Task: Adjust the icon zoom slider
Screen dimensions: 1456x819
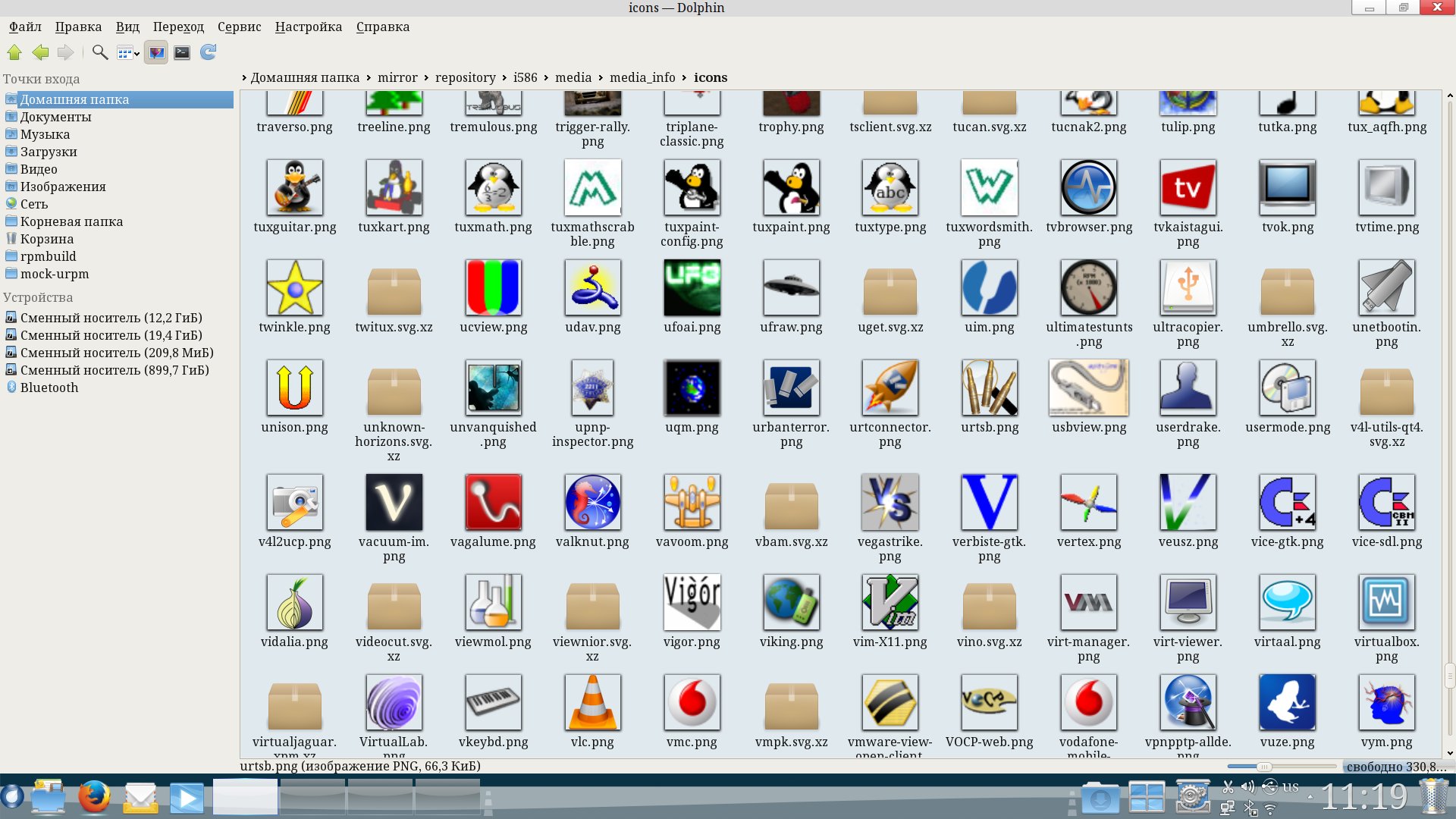Action: [x=1263, y=767]
